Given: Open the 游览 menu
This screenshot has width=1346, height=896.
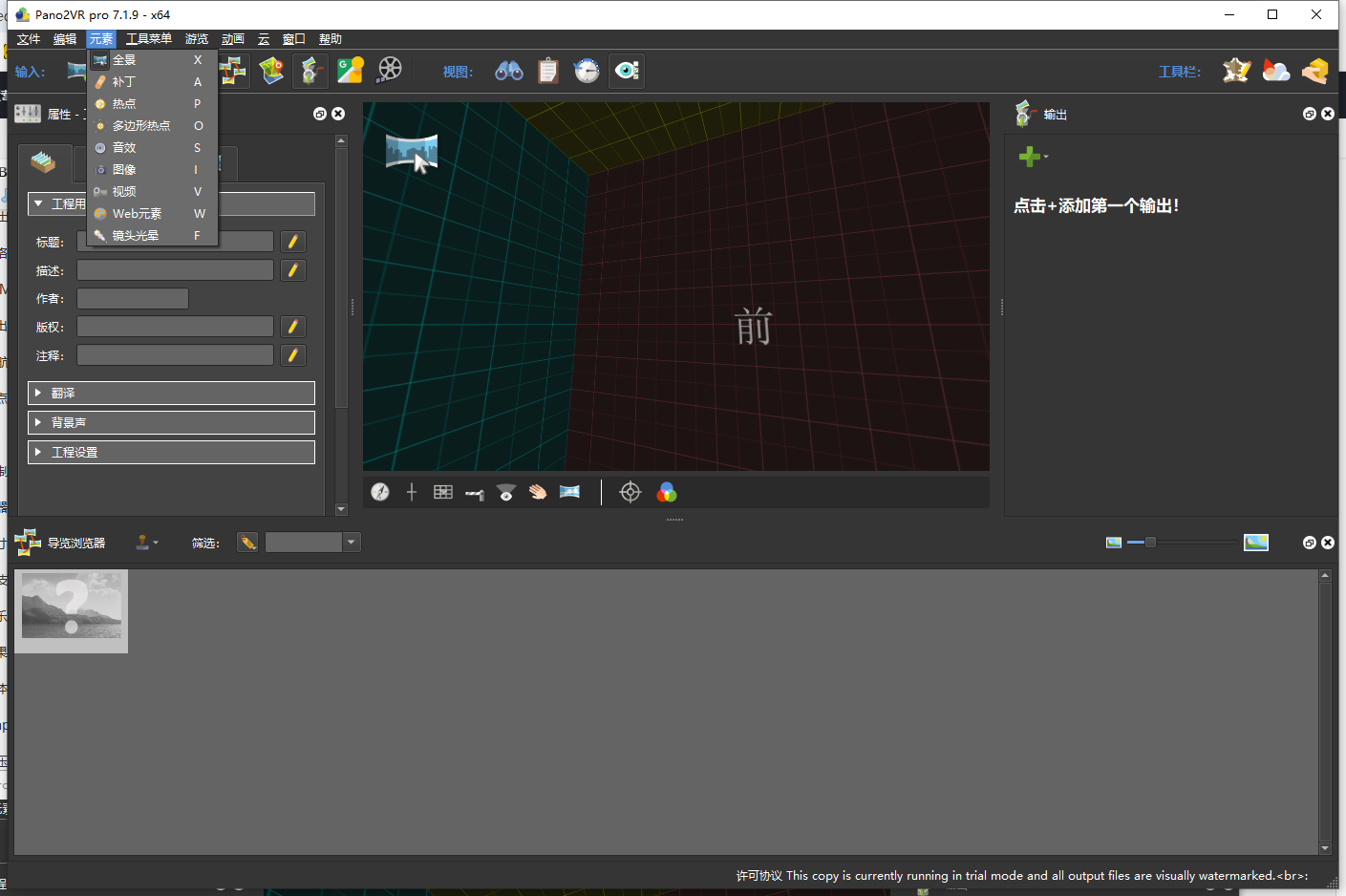Looking at the screenshot, I should 197,39.
